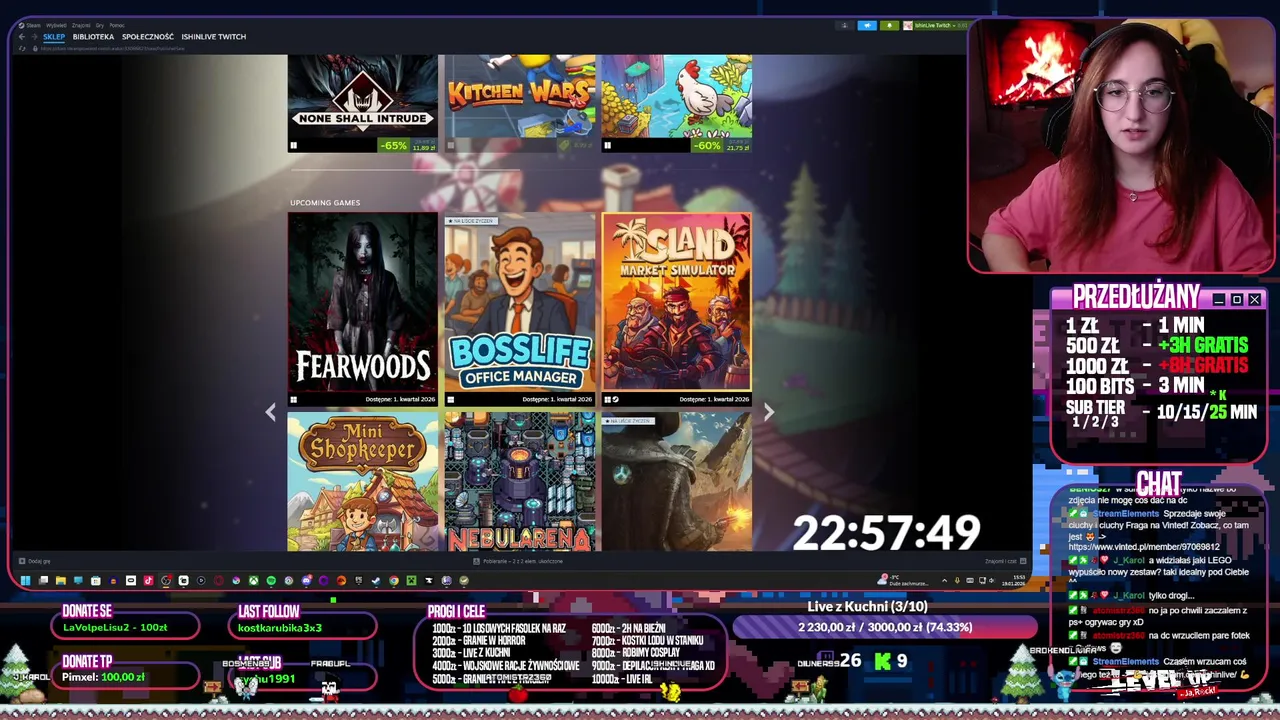Open Opera GX from the taskbar

click(x=219, y=580)
